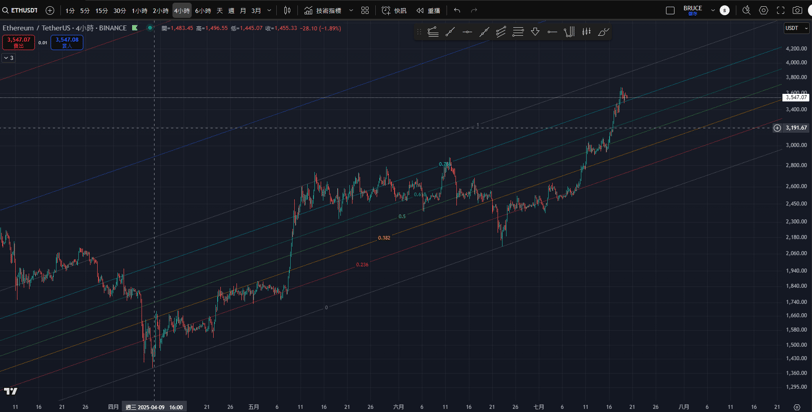Save the BRUCE chart layout
812x412 pixels.
(x=692, y=10)
